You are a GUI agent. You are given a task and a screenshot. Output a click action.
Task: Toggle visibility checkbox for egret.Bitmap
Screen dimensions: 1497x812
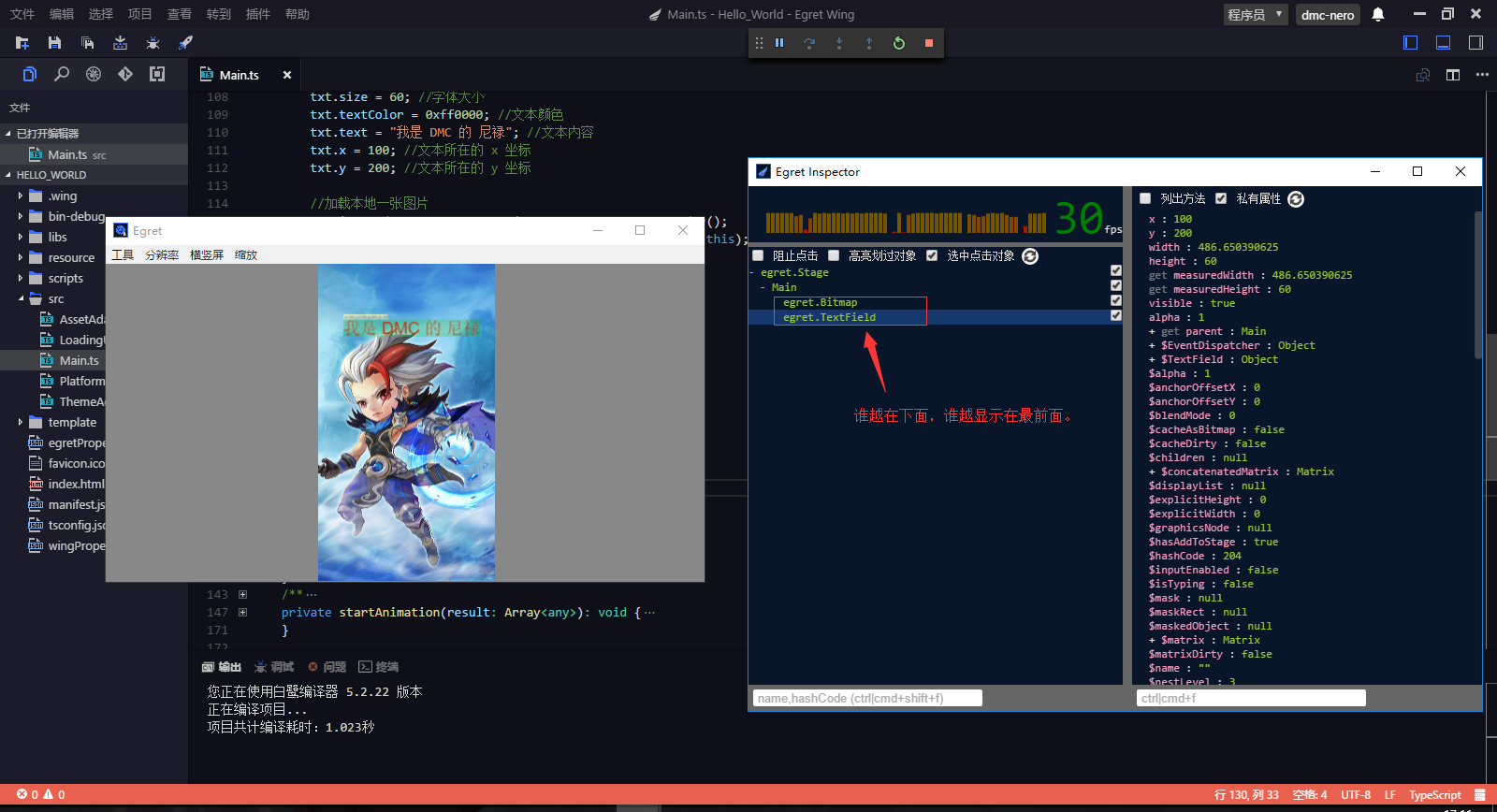coord(1116,300)
